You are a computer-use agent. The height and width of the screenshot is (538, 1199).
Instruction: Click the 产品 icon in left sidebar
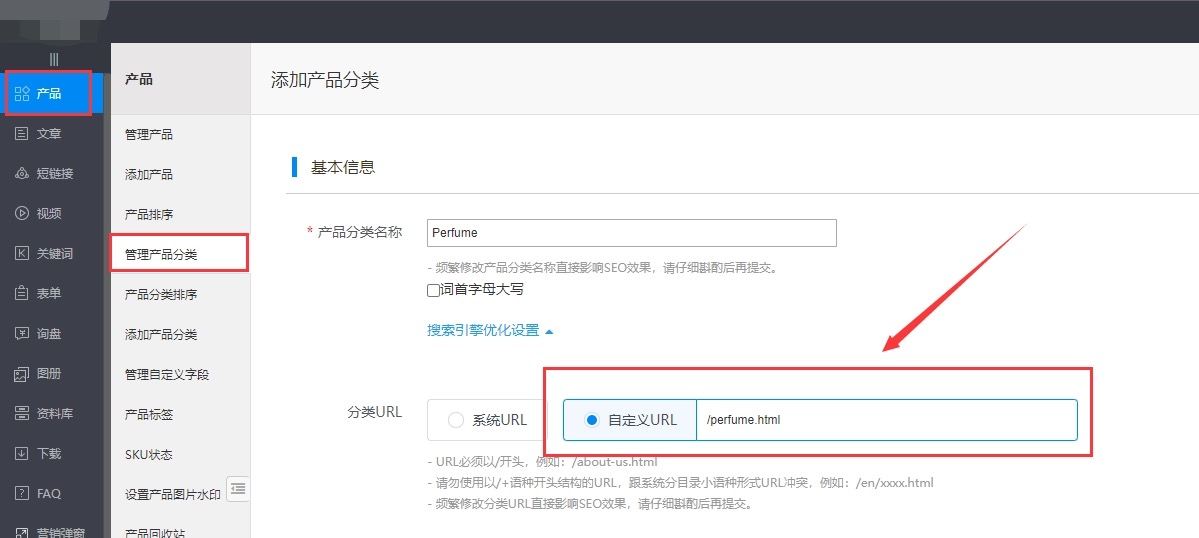pos(22,94)
